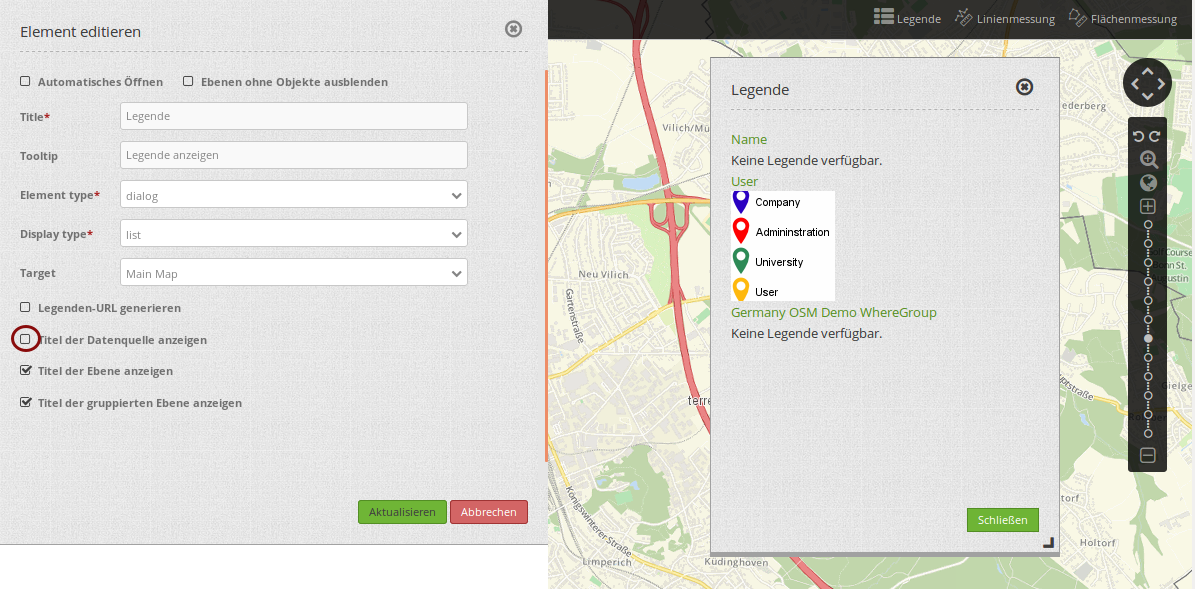The width and height of the screenshot is (1197, 589).
Task: Open the Target dropdown
Action: 293,273
